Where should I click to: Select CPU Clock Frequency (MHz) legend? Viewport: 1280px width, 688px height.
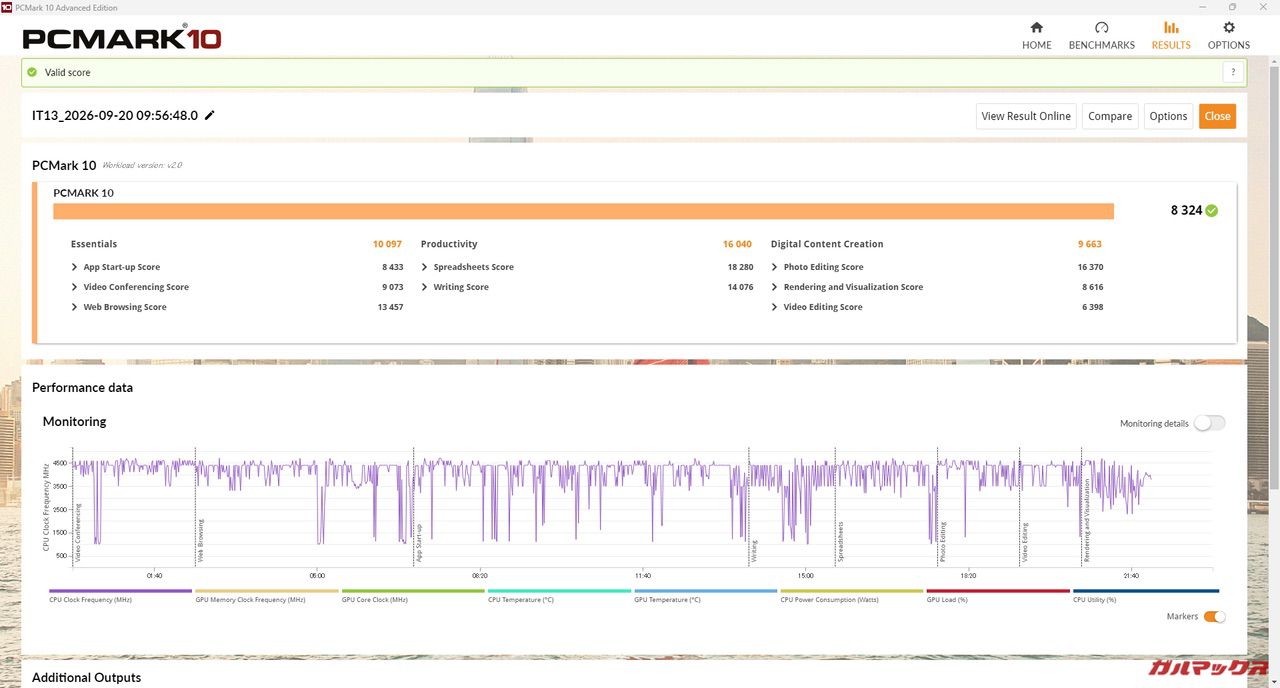click(120, 595)
